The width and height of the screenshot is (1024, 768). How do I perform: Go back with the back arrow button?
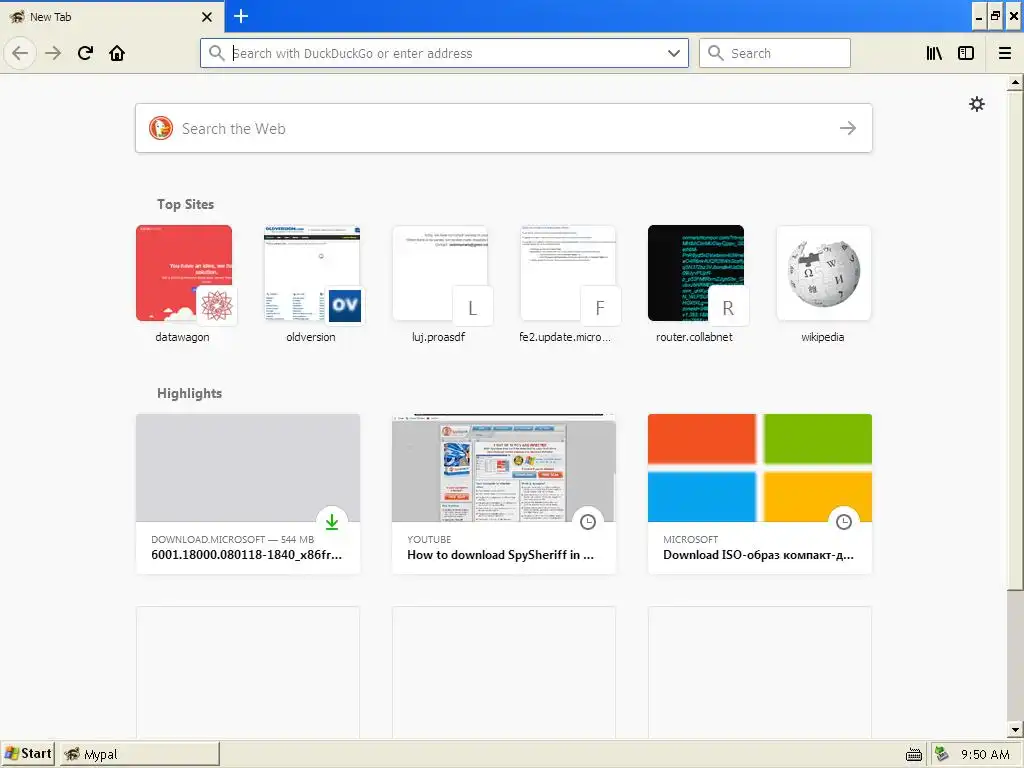pos(20,53)
